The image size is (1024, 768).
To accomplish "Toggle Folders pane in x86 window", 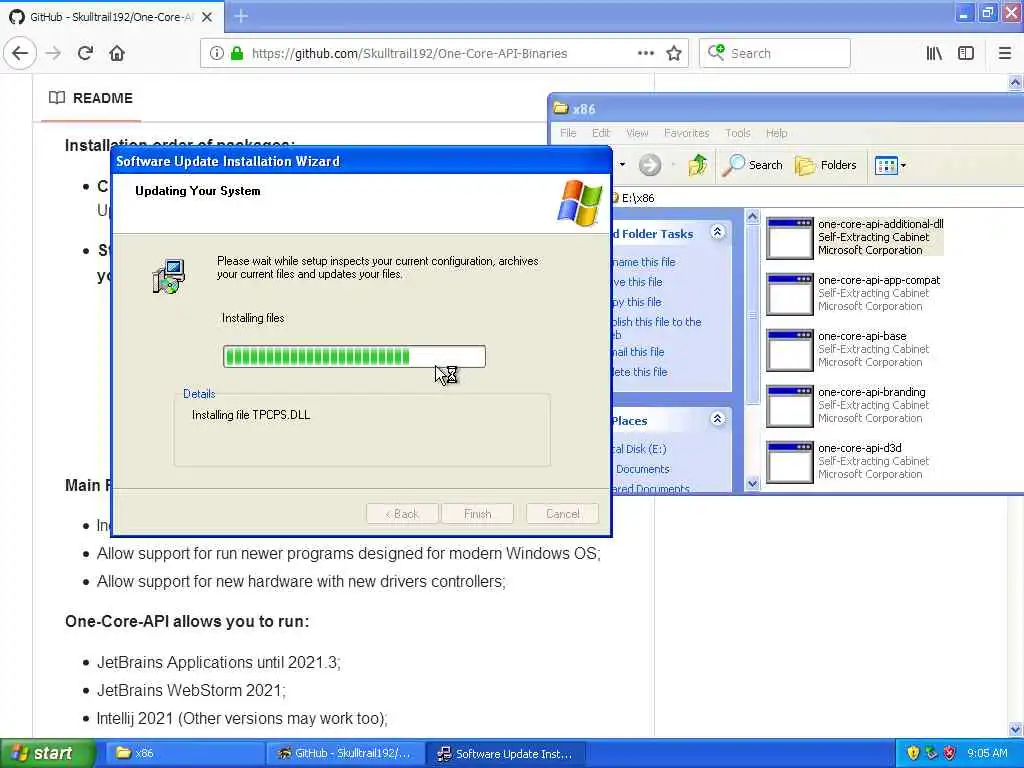I will [826, 165].
